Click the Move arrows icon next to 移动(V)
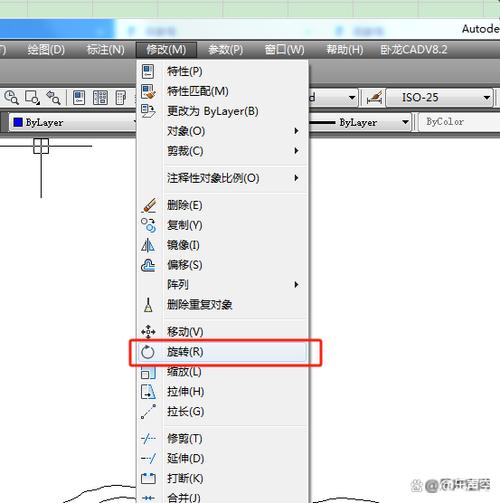Screen dimensions: 500x503 click(148, 332)
